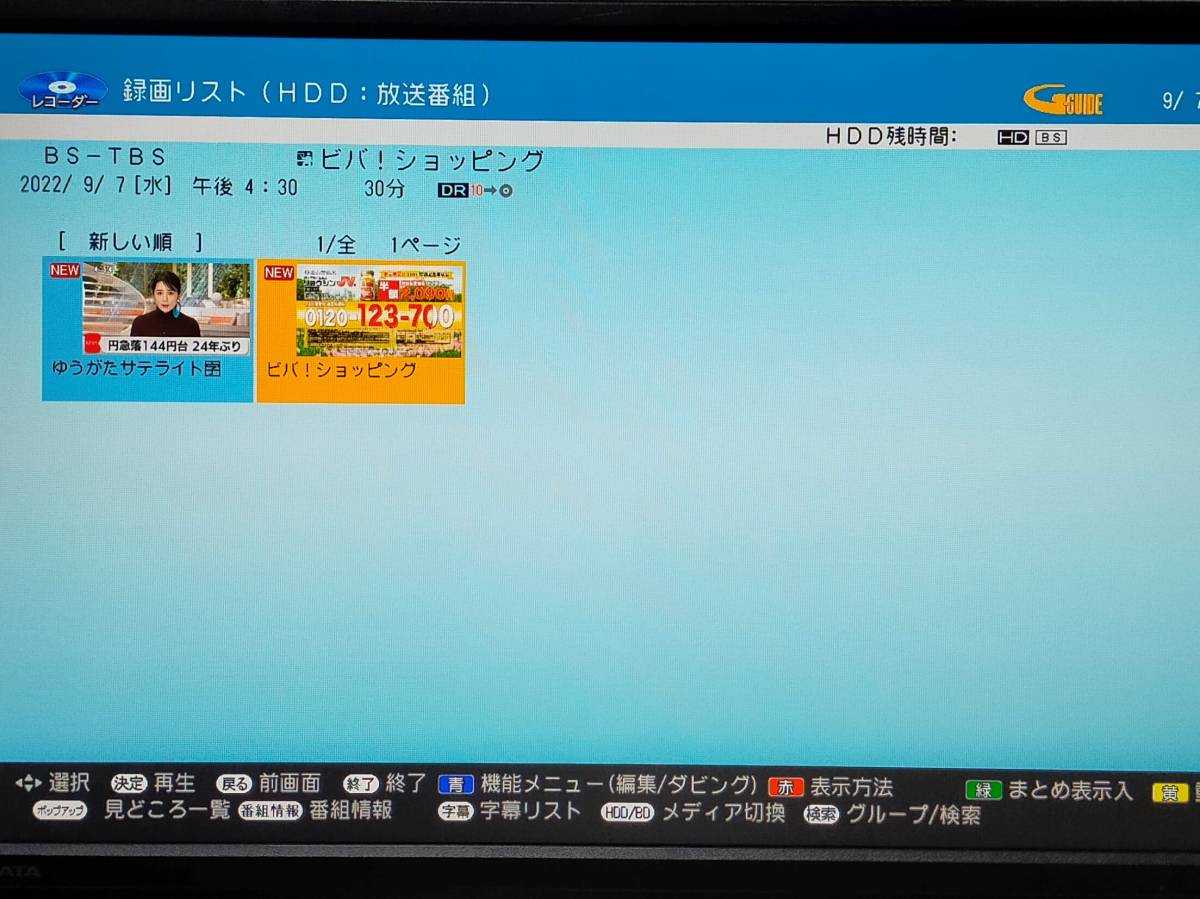The width and height of the screenshot is (1200, 899).
Task: Click the 決定 key icon
Action: tap(128, 785)
